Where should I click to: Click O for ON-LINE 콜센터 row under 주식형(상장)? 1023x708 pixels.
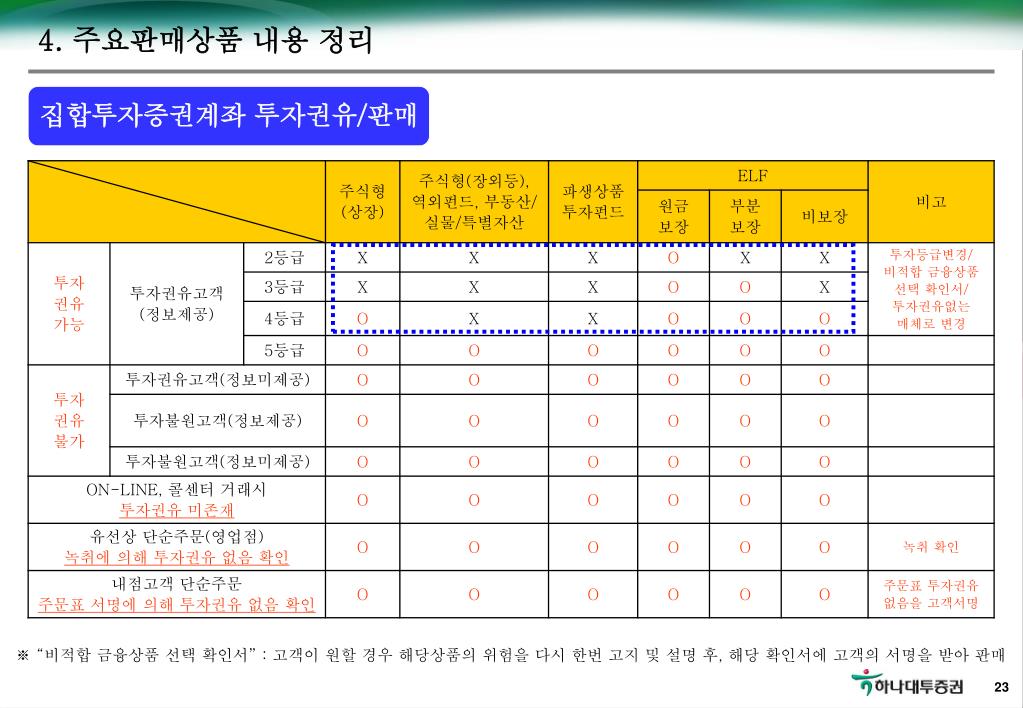point(363,500)
